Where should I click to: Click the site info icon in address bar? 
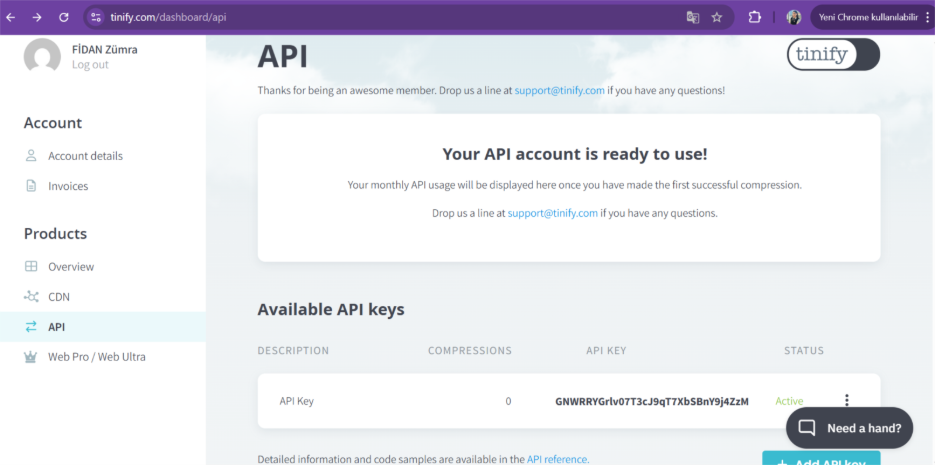(96, 17)
